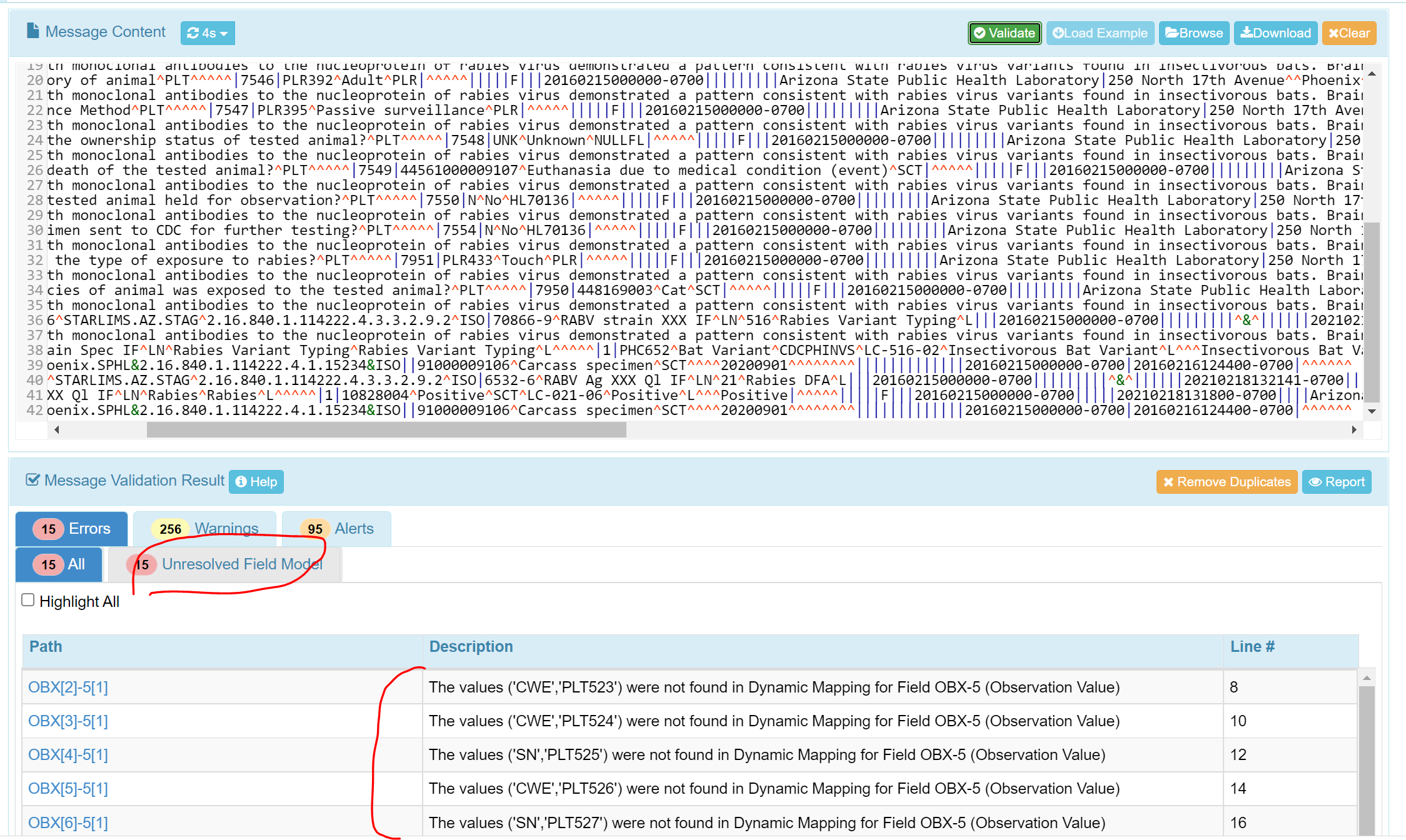
Task: Open the OBX[2]-5[1] error link
Action: click(x=67, y=687)
